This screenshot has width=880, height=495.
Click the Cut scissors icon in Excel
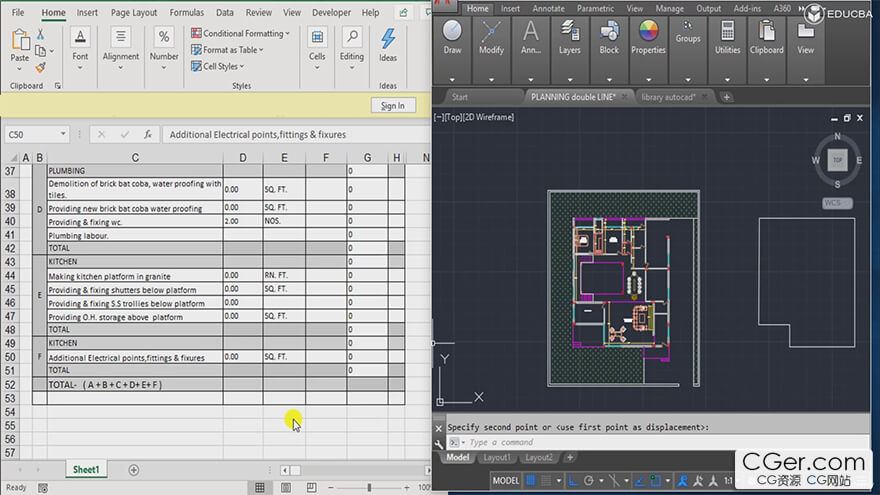[x=40, y=34]
